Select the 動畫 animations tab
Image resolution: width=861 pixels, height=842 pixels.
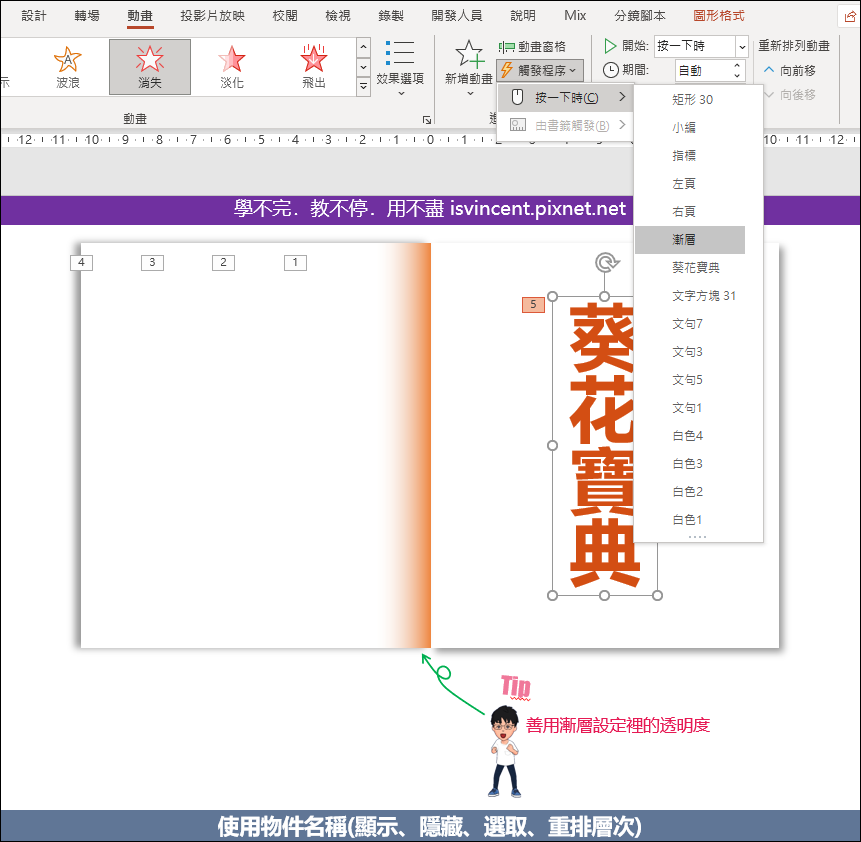pyautogui.click(x=140, y=16)
